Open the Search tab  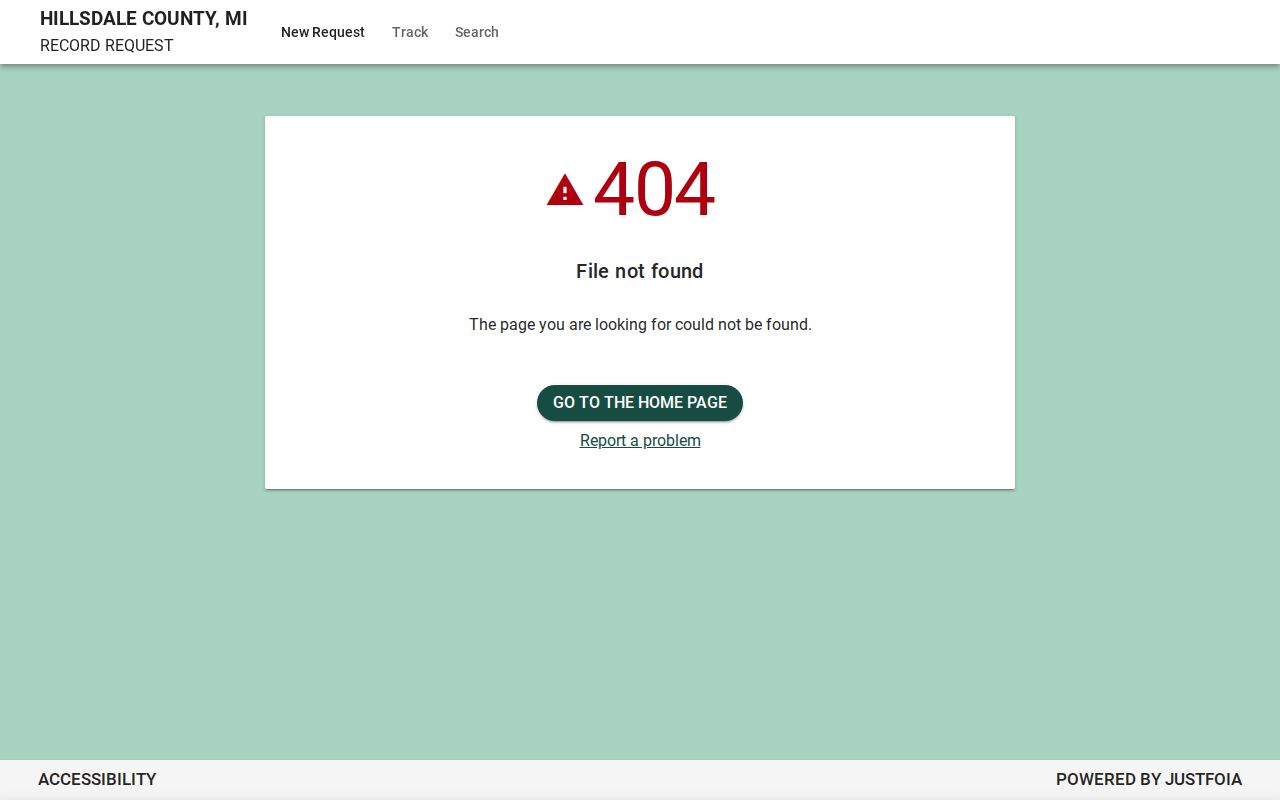(477, 32)
